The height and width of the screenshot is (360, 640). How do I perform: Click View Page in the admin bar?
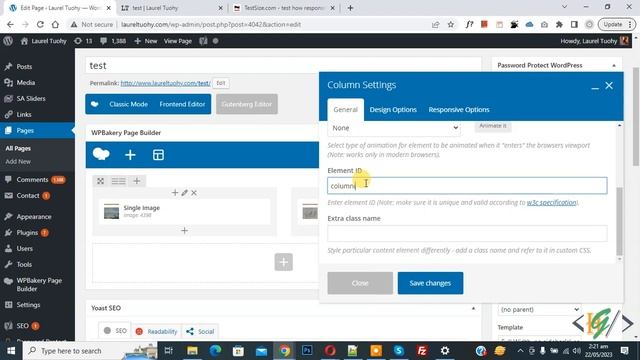(x=178, y=41)
